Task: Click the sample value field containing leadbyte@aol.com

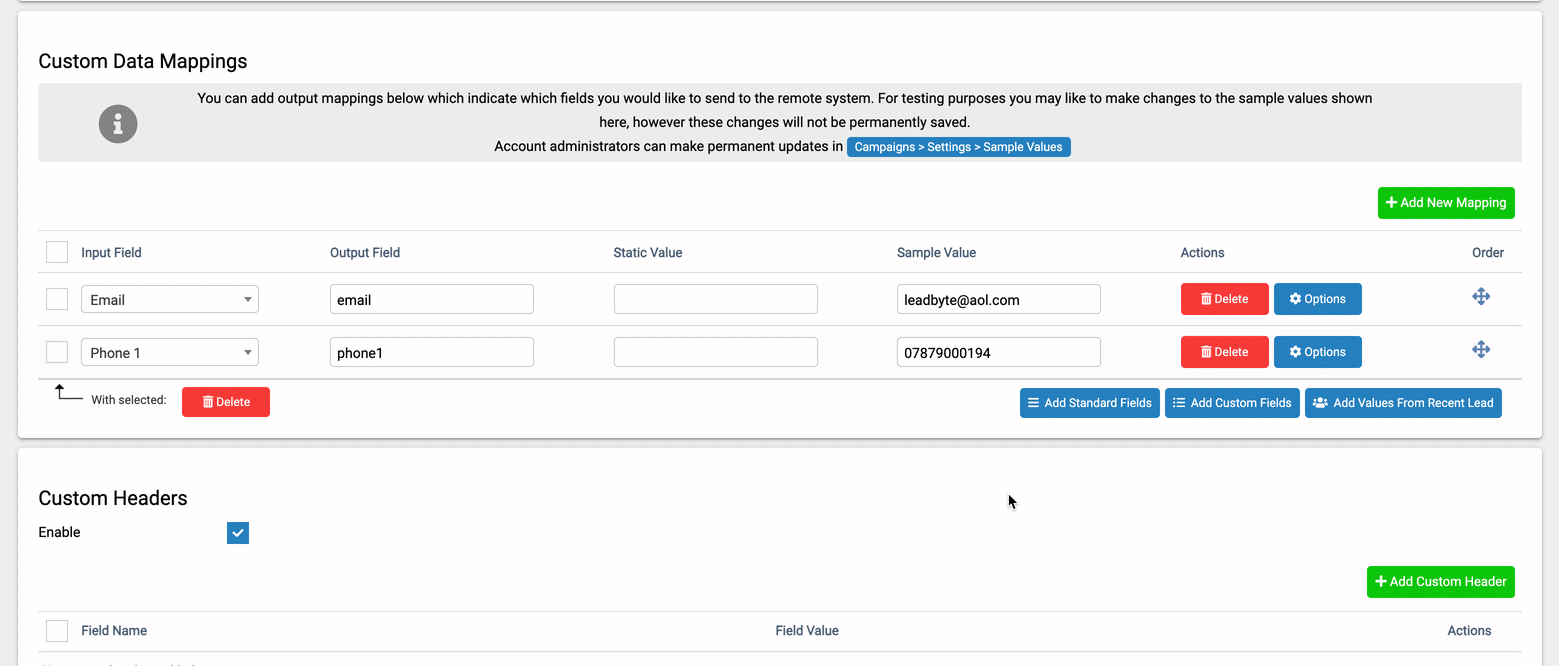Action: tap(998, 298)
